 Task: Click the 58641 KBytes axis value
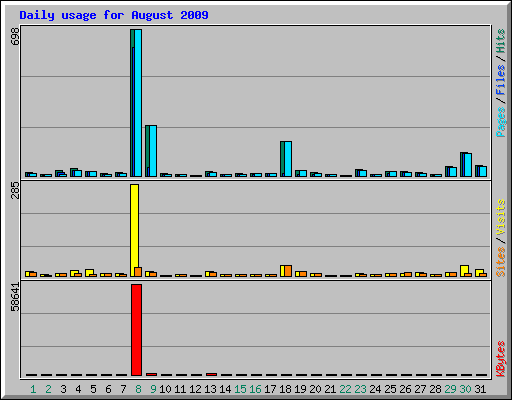(x=15, y=297)
